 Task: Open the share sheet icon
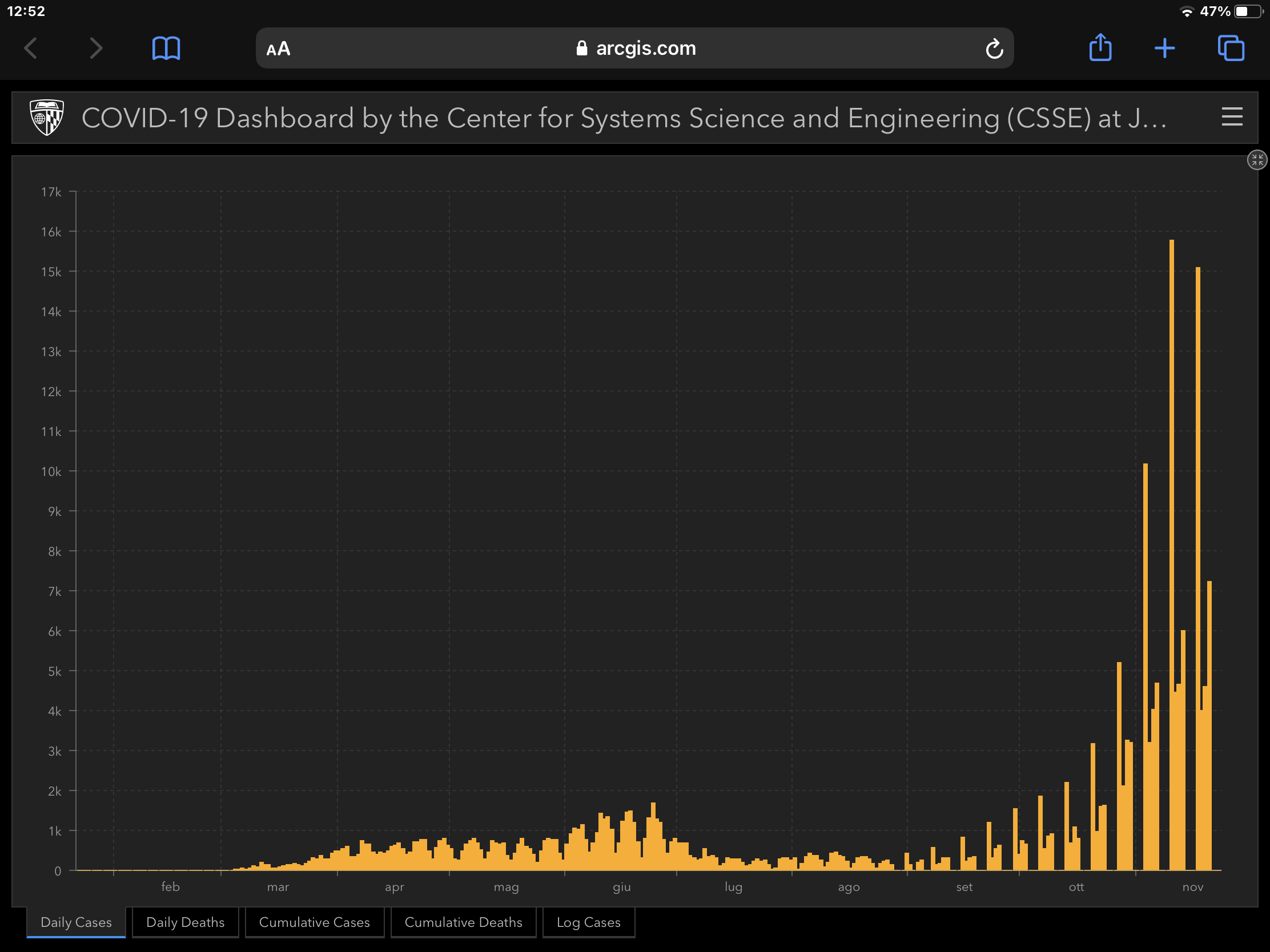(1100, 47)
